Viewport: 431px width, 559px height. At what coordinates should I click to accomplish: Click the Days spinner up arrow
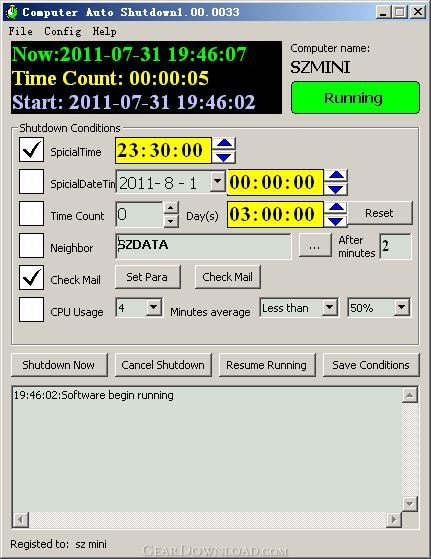point(171,207)
